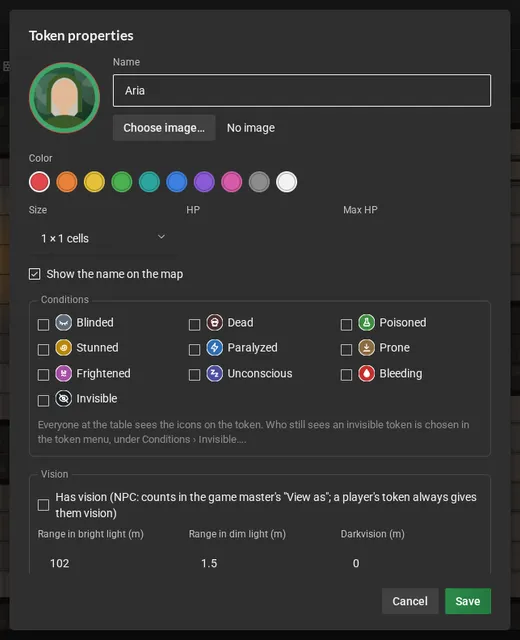Image resolution: width=520 pixels, height=640 pixels.
Task: Select the green color swatch
Action: (122, 182)
